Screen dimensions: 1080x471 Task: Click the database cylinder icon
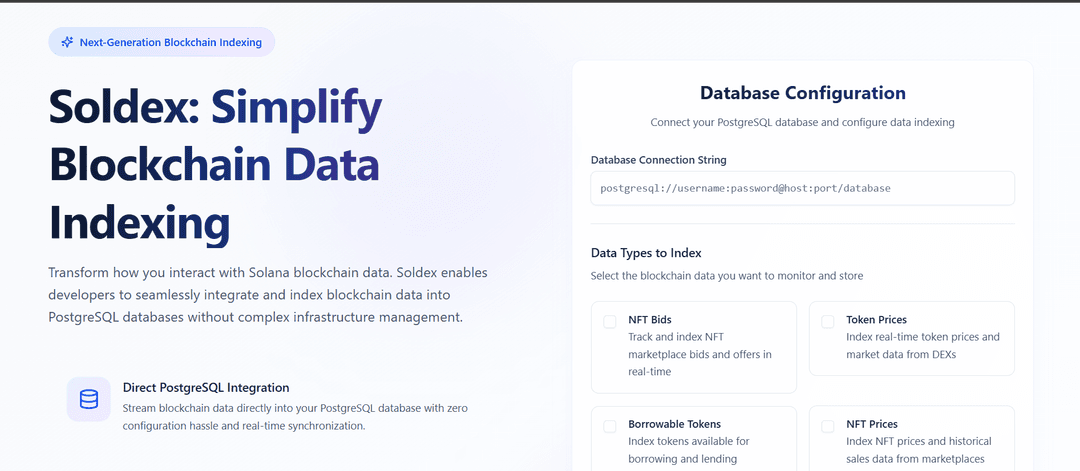tap(89, 399)
